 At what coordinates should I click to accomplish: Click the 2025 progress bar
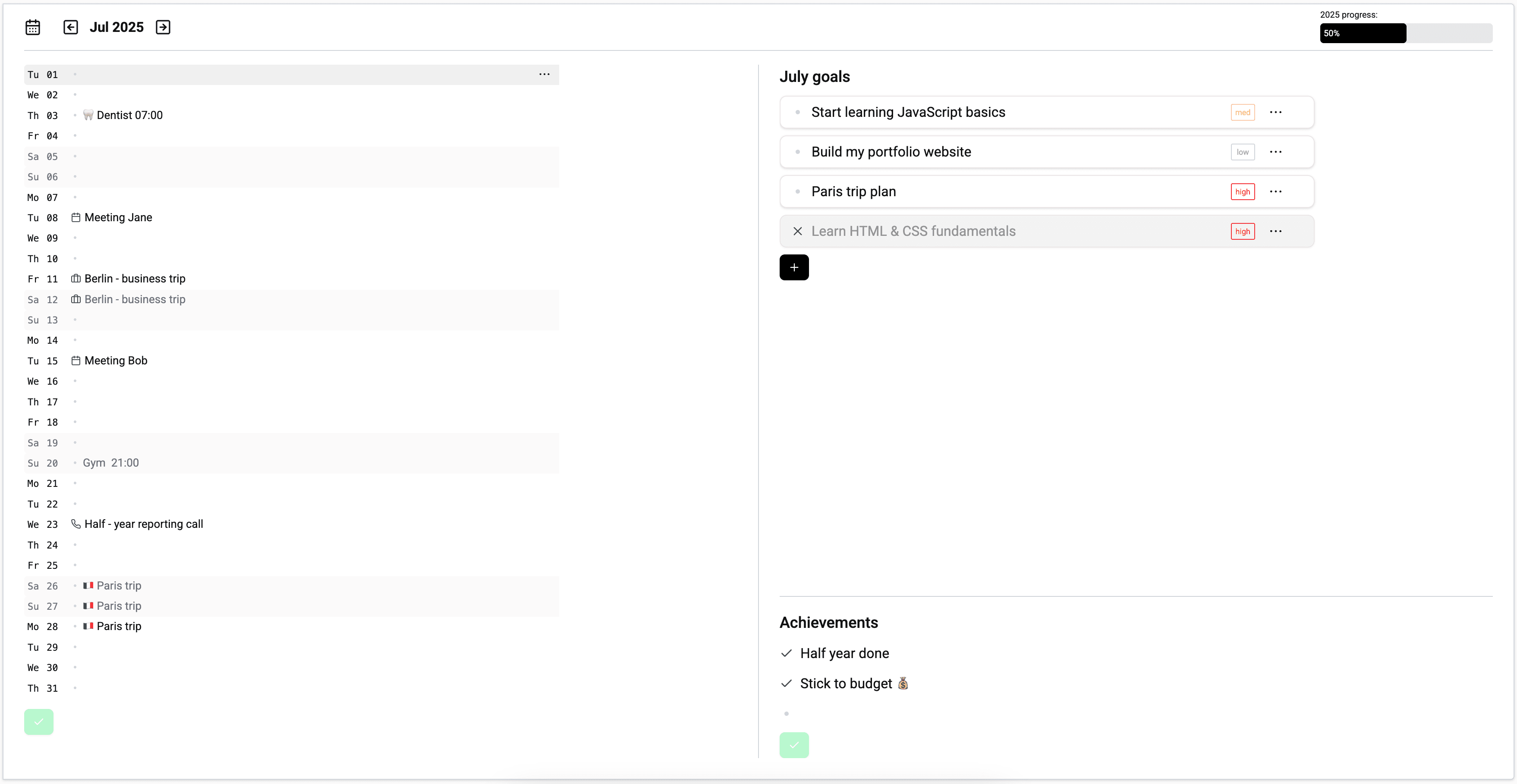click(1406, 33)
